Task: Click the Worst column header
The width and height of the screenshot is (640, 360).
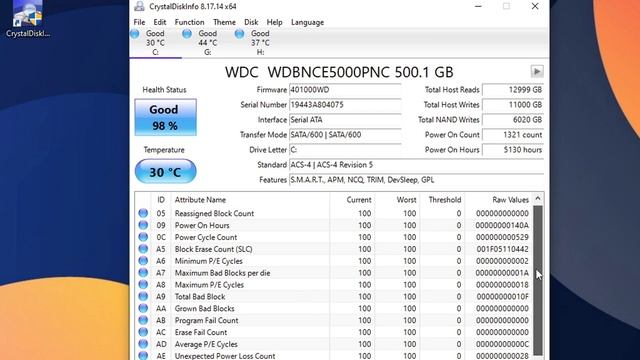Action: 397,200
